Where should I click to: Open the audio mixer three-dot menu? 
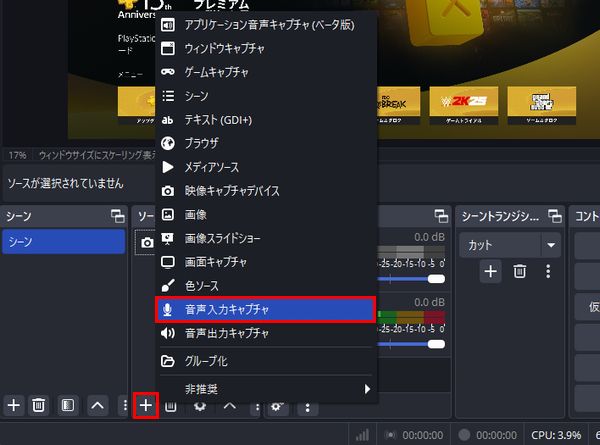pyautogui.click(x=307, y=408)
